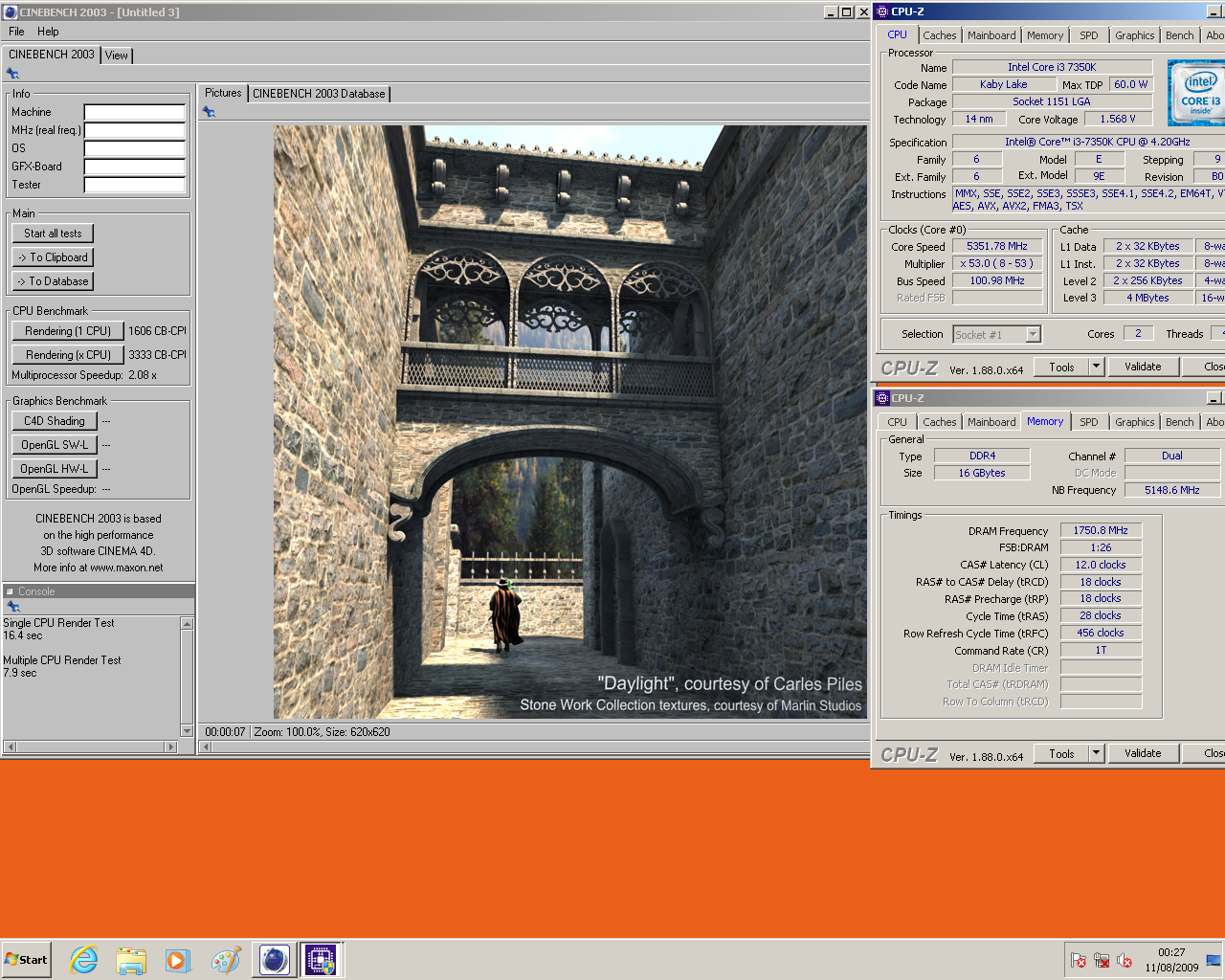Open the Graphics tab in the CPU-Z processor window
This screenshot has width=1225, height=980.
pos(1134,35)
